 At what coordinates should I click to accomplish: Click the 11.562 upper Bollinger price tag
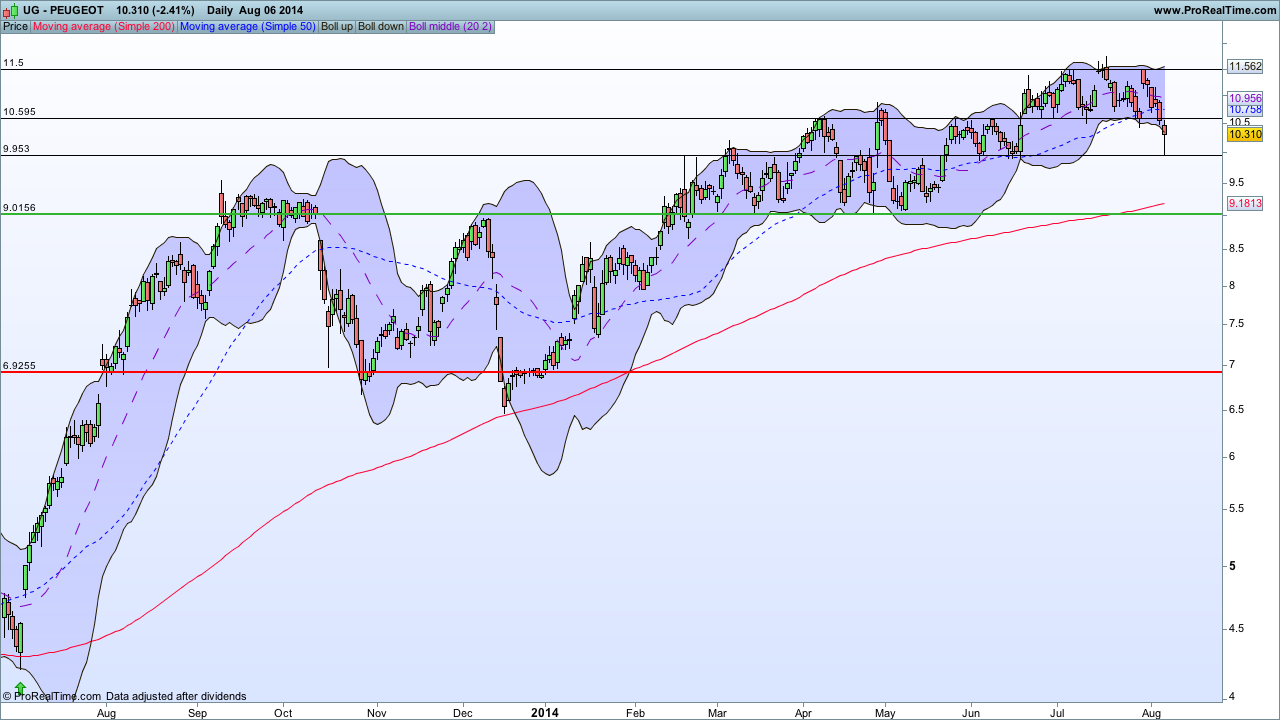[1245, 66]
